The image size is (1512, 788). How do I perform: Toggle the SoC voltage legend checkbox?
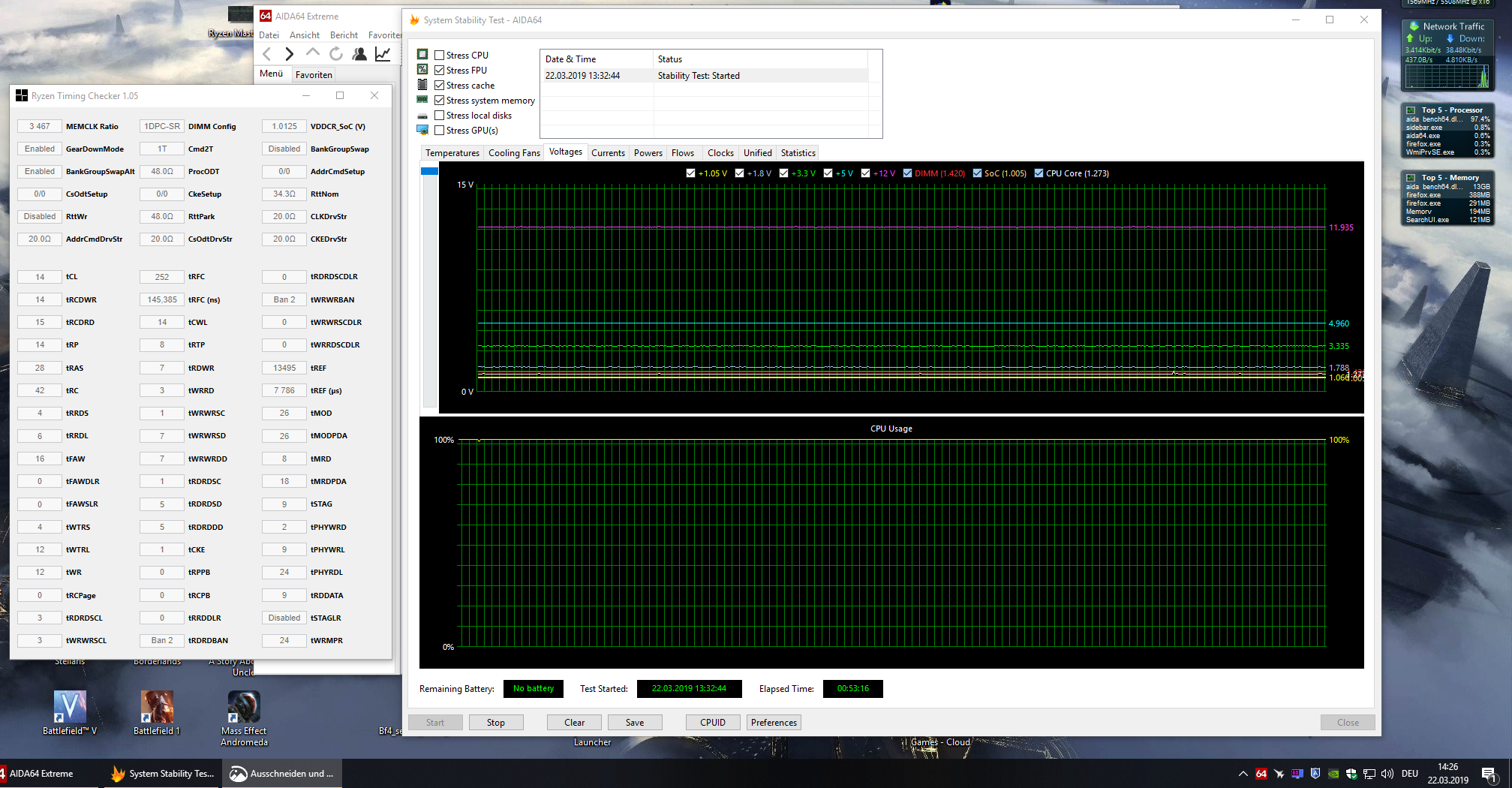(977, 173)
